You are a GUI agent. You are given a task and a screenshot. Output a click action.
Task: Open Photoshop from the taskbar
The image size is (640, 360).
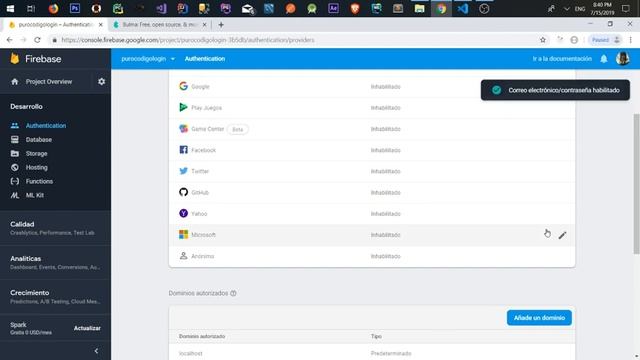(75, 8)
